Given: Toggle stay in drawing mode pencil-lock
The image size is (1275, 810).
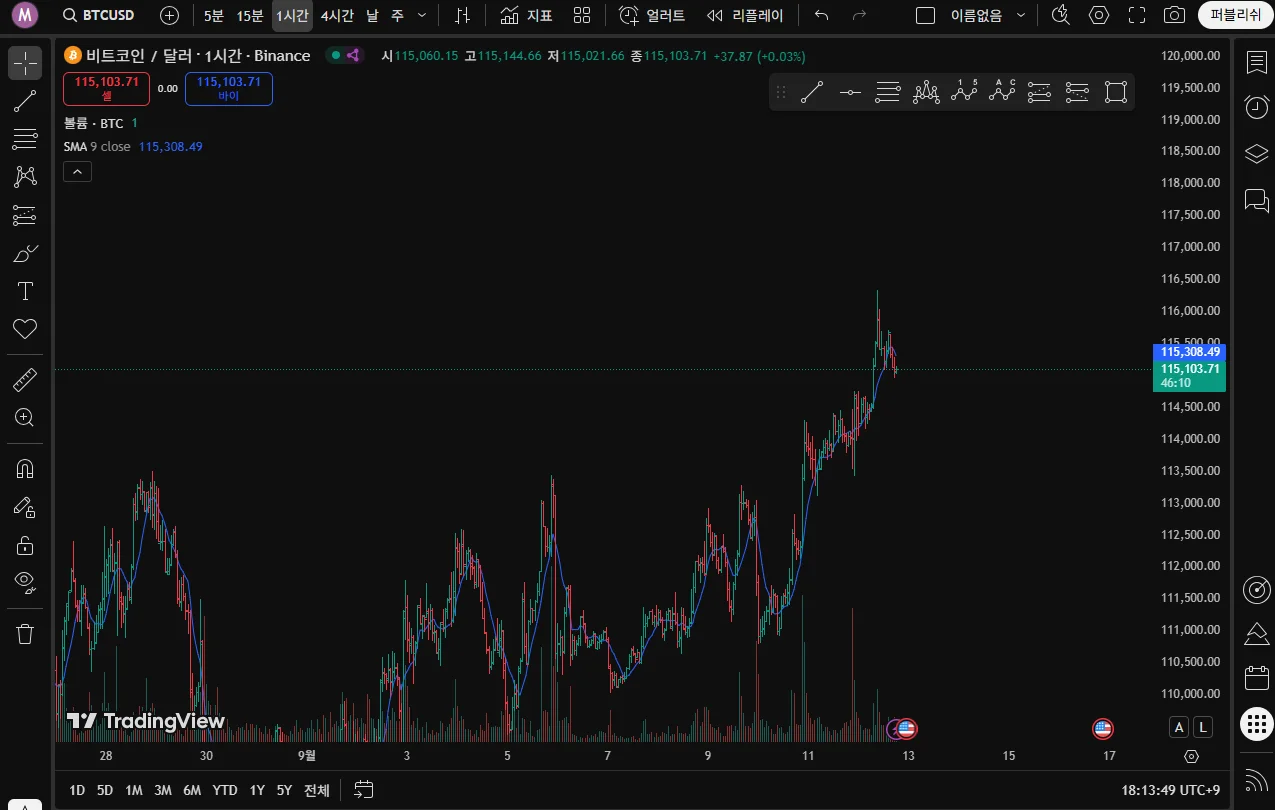Looking at the screenshot, I should [x=25, y=507].
